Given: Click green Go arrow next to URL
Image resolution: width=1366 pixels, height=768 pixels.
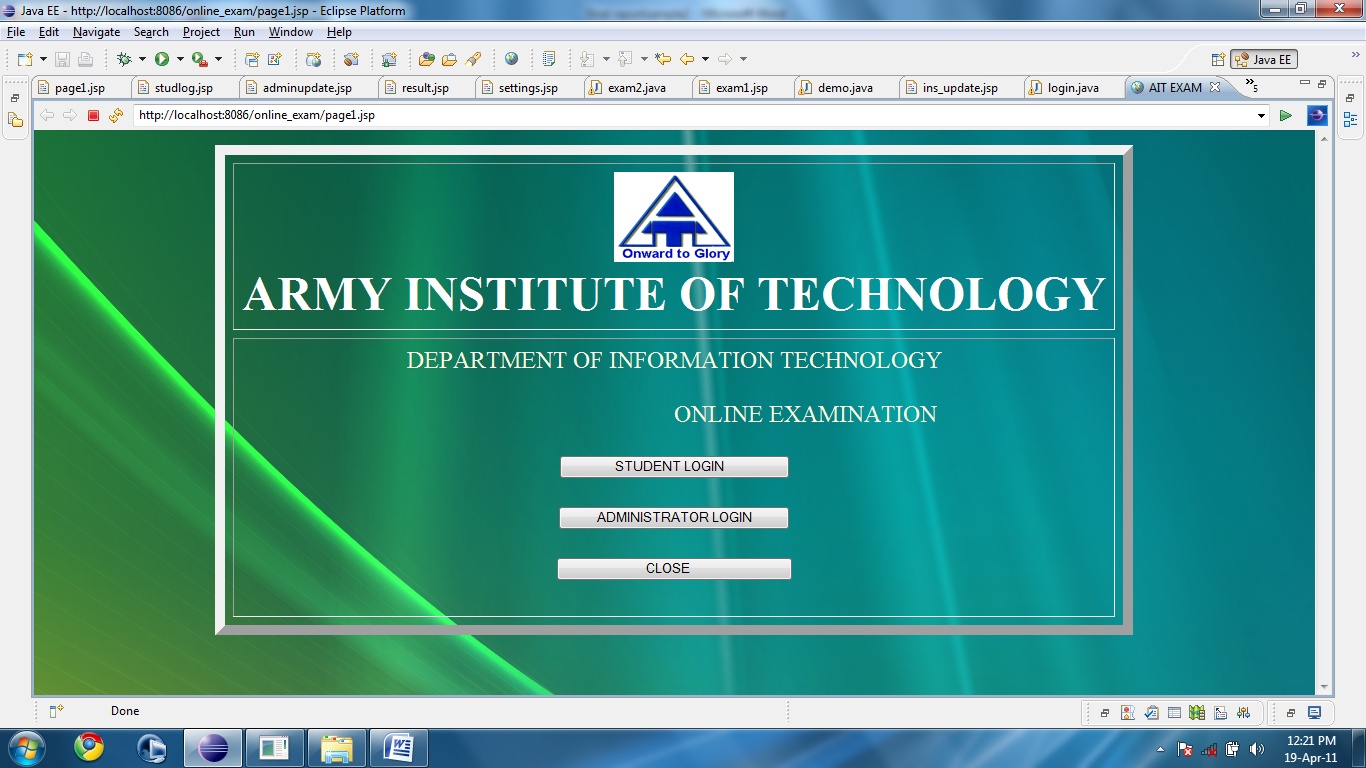Looking at the screenshot, I should [x=1286, y=115].
